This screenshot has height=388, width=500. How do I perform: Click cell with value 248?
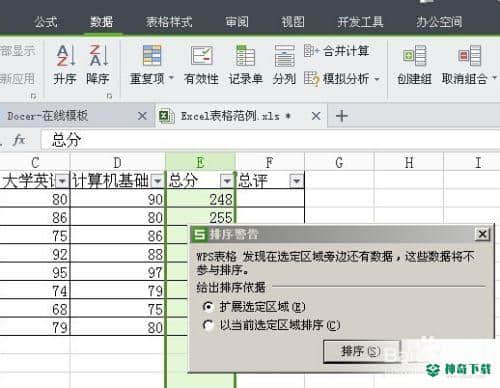tap(200, 199)
